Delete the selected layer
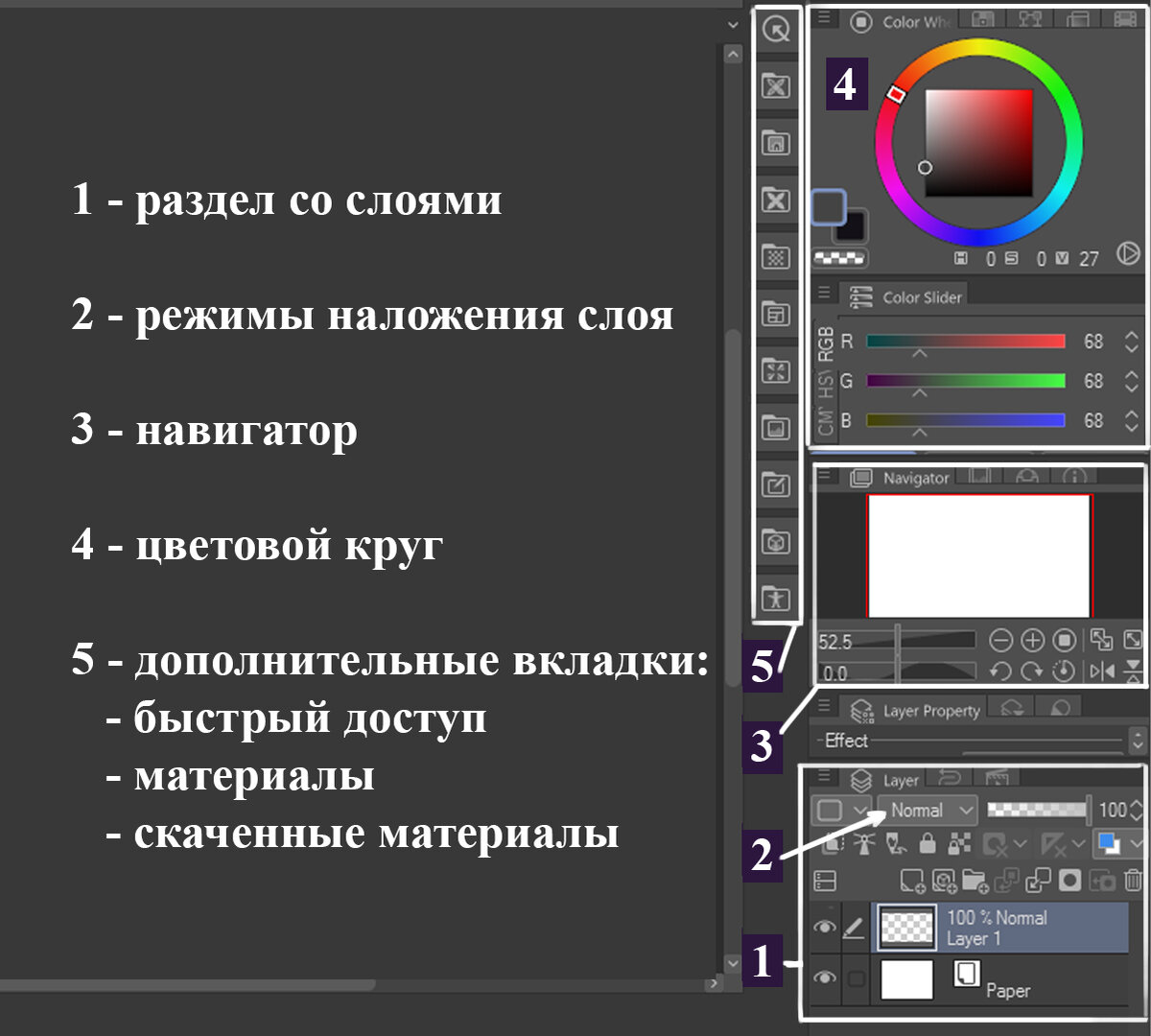 point(1134,880)
